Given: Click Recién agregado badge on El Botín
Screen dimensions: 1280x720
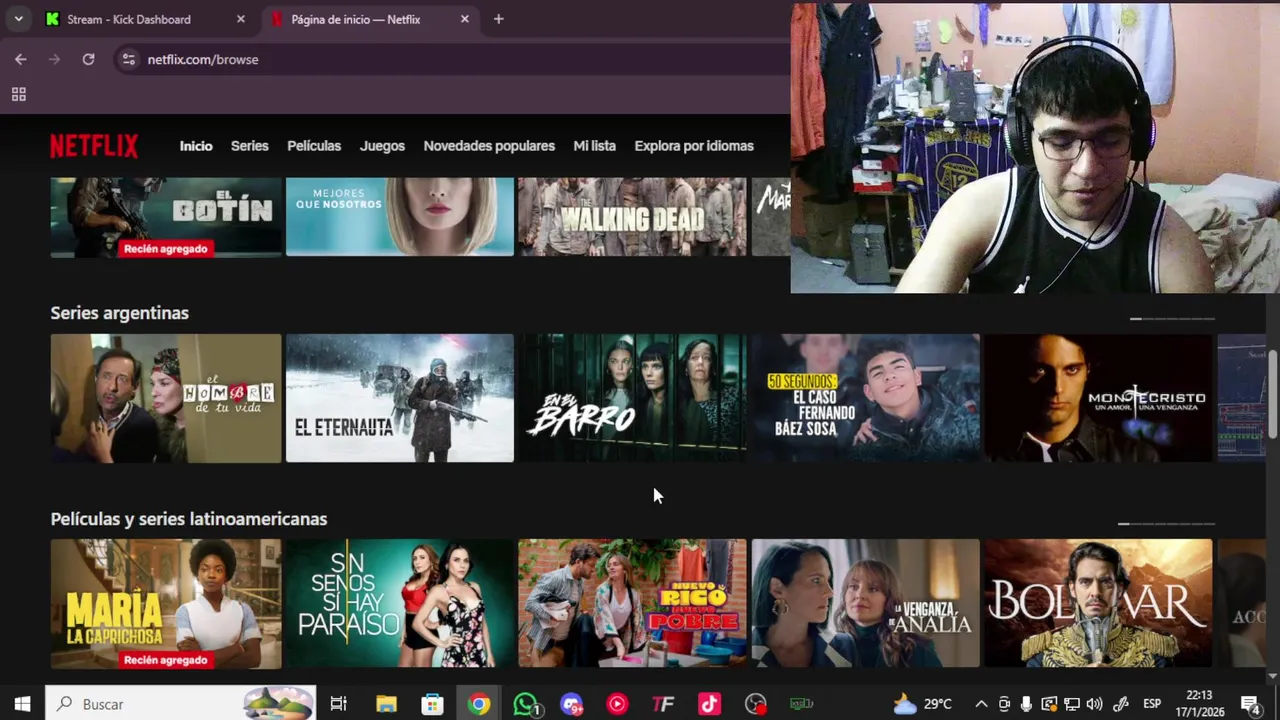Looking at the screenshot, I should tap(166, 249).
